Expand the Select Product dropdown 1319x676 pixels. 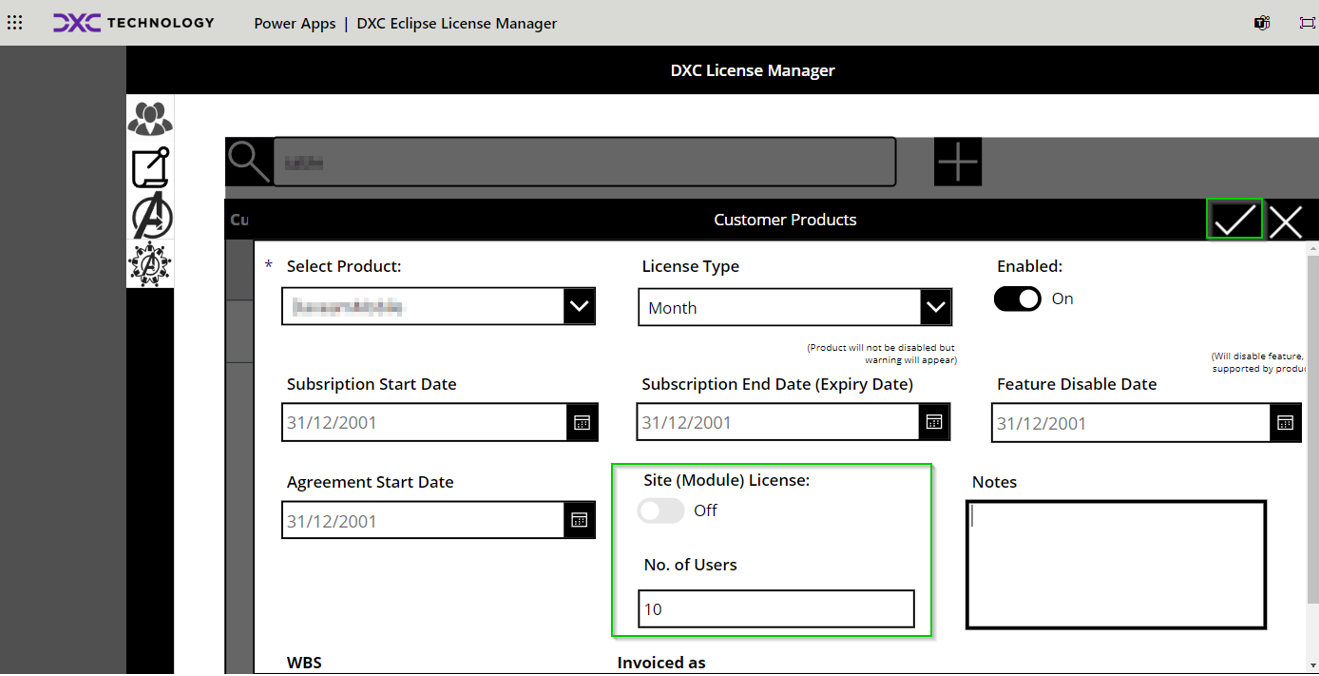(x=579, y=307)
